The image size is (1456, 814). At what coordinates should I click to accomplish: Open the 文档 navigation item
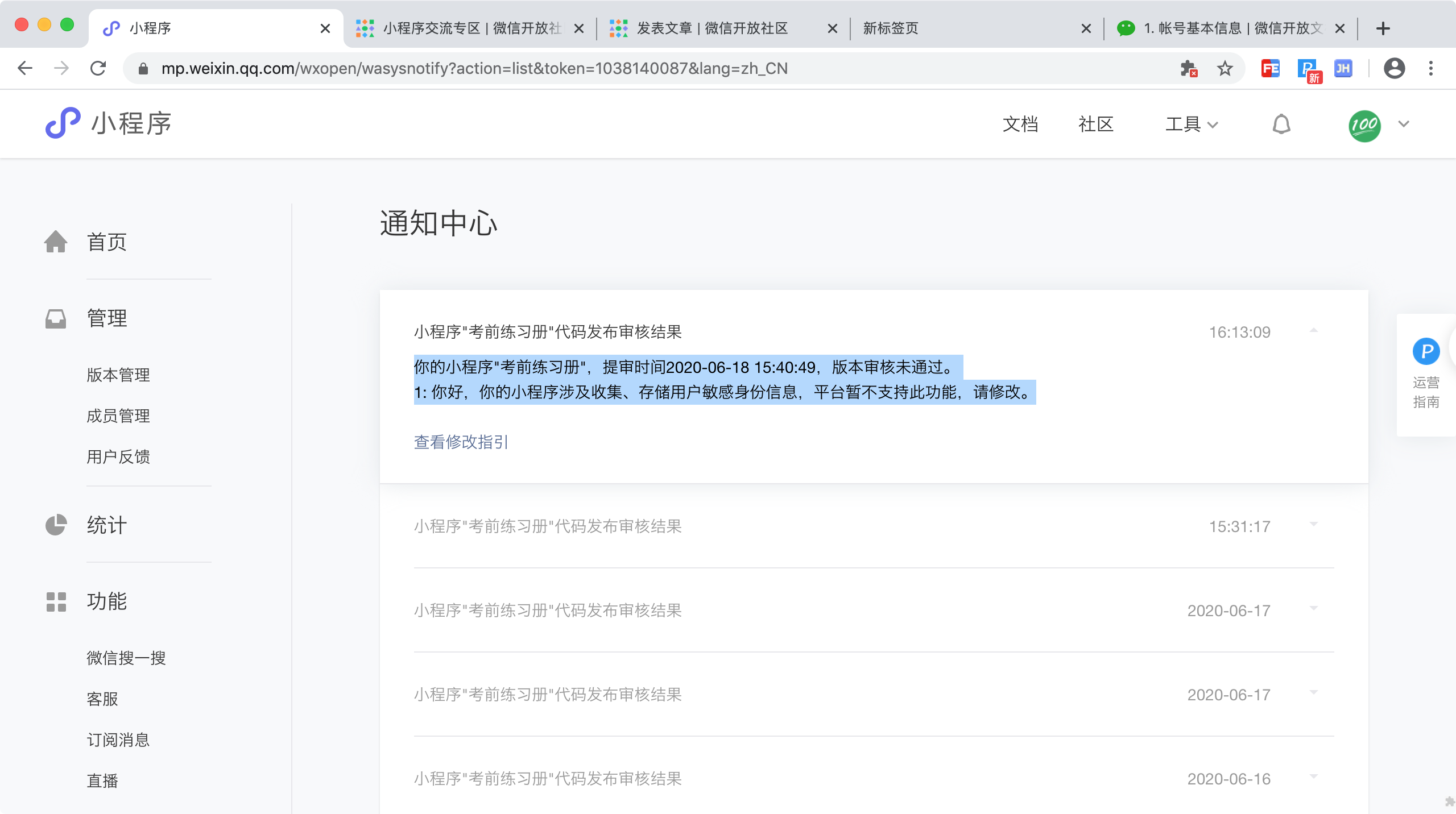tap(1020, 124)
